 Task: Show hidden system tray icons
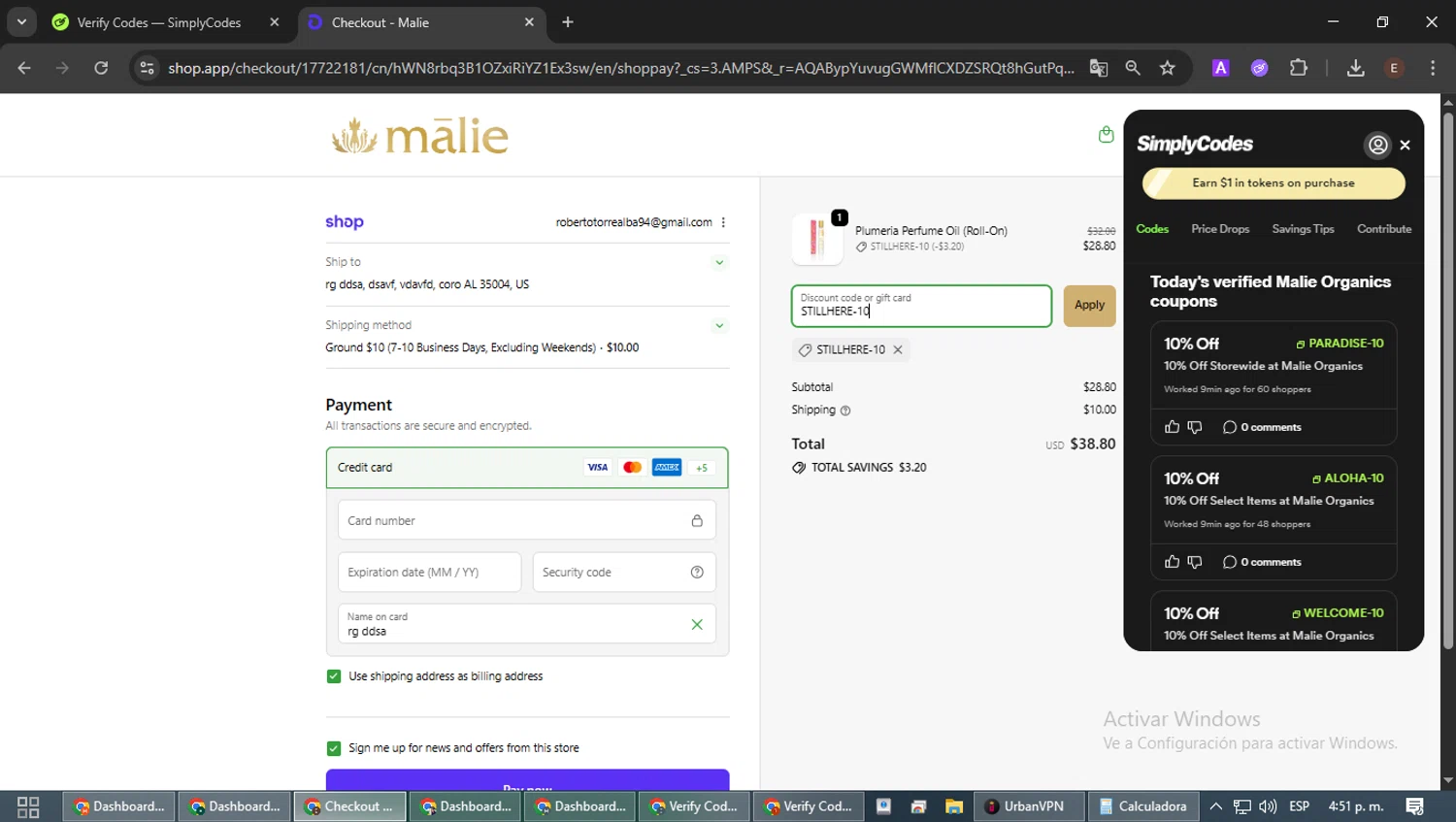(x=1215, y=806)
